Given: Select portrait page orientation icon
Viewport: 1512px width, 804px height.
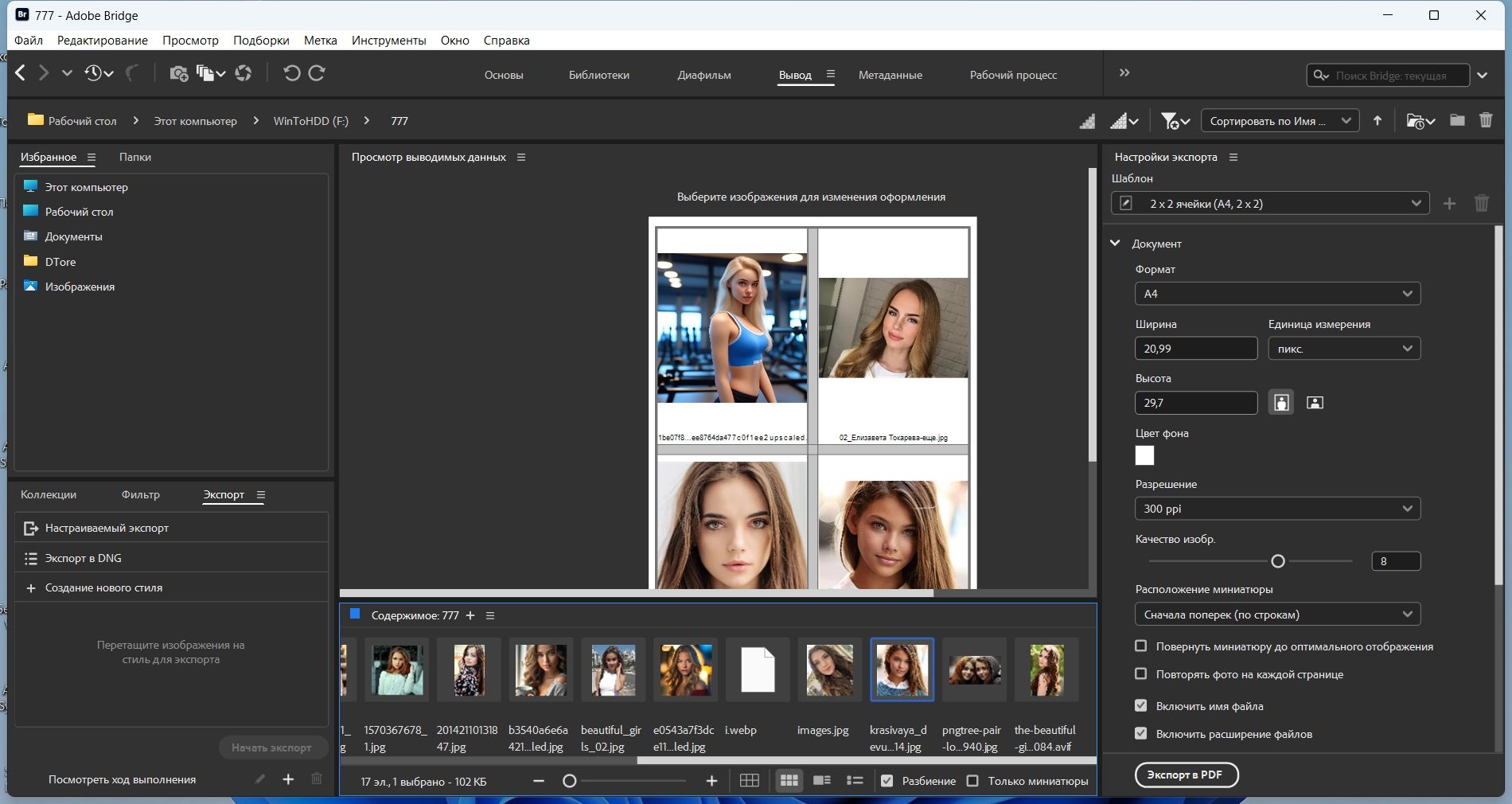Looking at the screenshot, I should pos(1280,403).
